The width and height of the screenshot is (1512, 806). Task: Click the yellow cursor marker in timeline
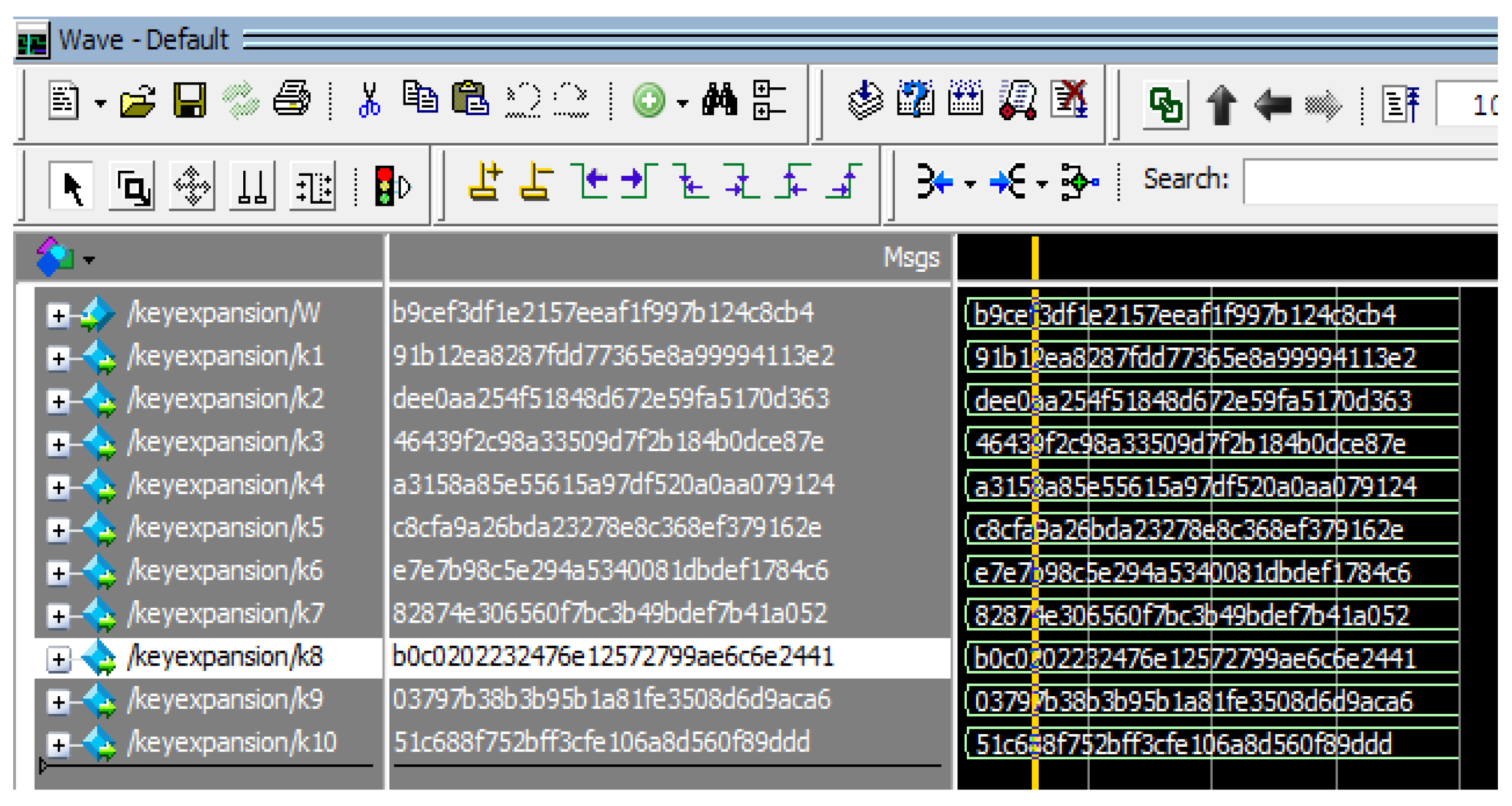point(1035,257)
